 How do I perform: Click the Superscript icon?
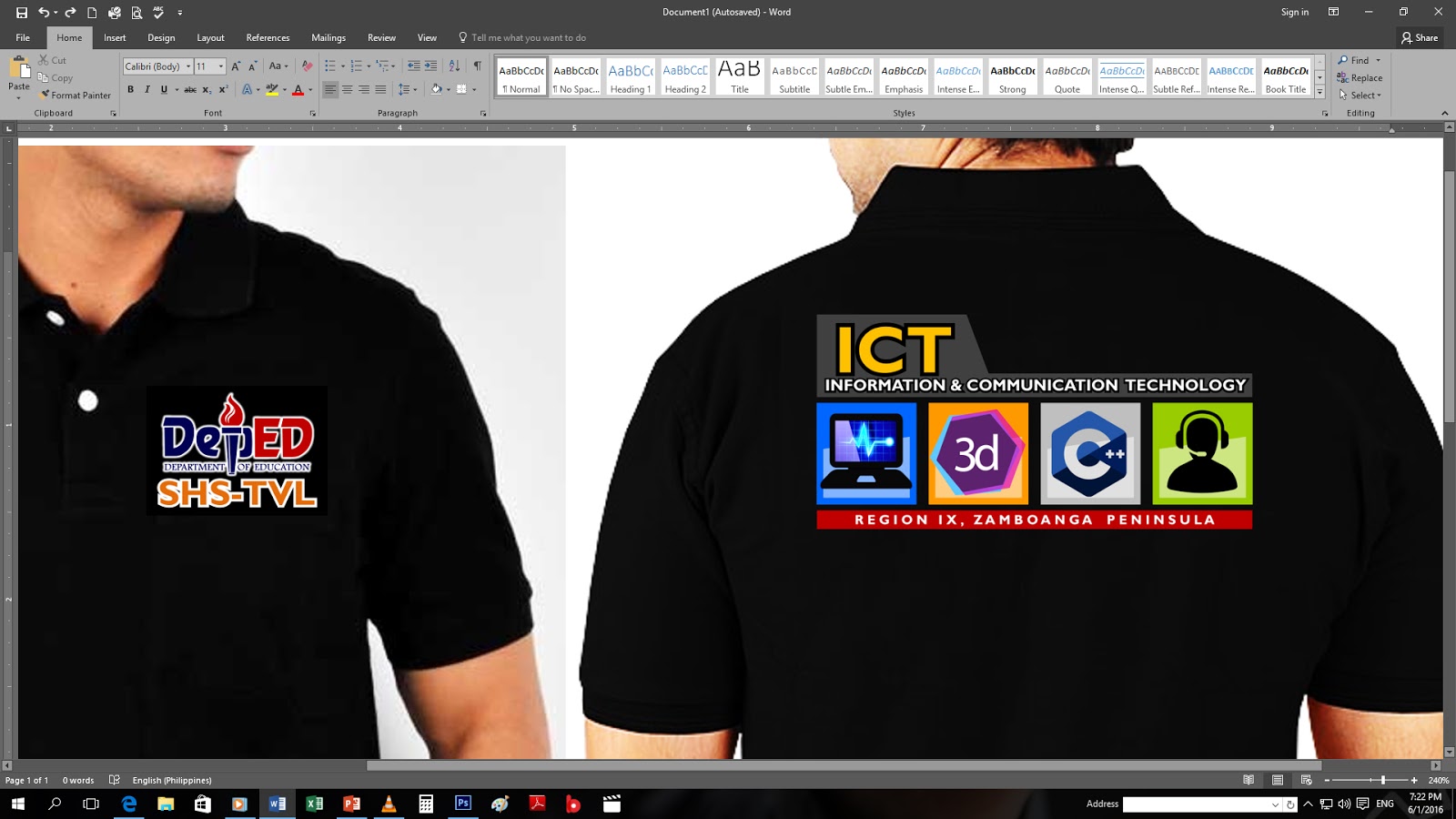223,89
